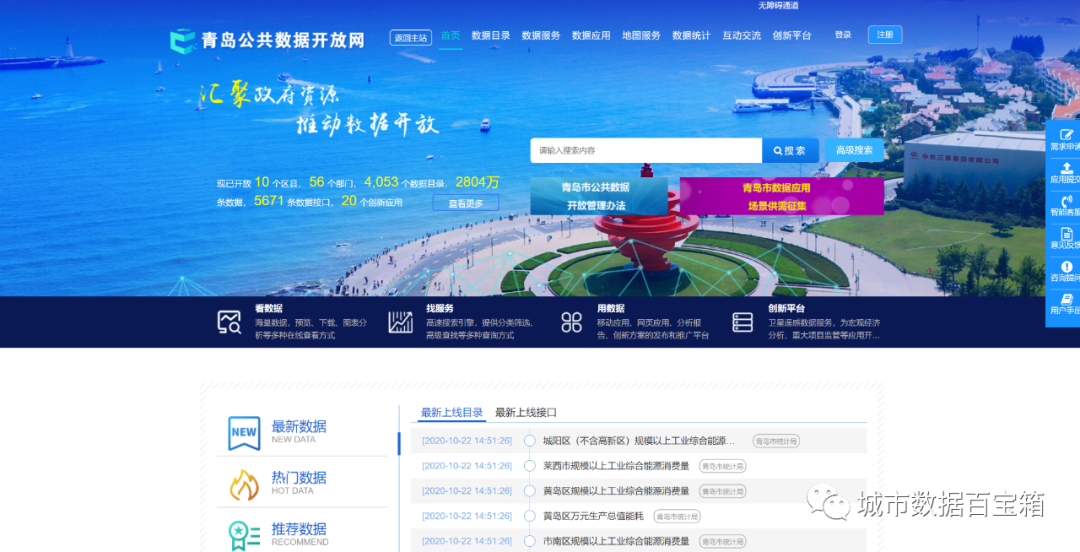Screen dimensions: 1080x552
Task: Click the 创新平台 server stack icon
Action: (742, 322)
